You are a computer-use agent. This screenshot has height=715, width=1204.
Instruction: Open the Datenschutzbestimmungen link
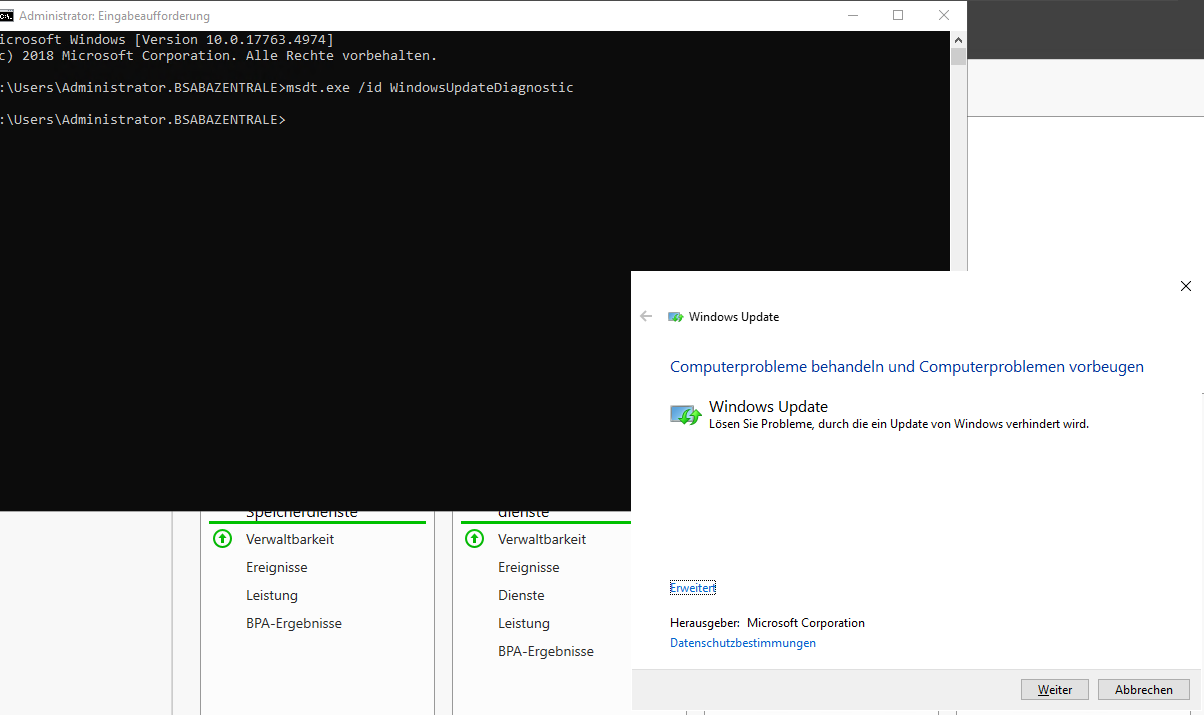coord(743,643)
